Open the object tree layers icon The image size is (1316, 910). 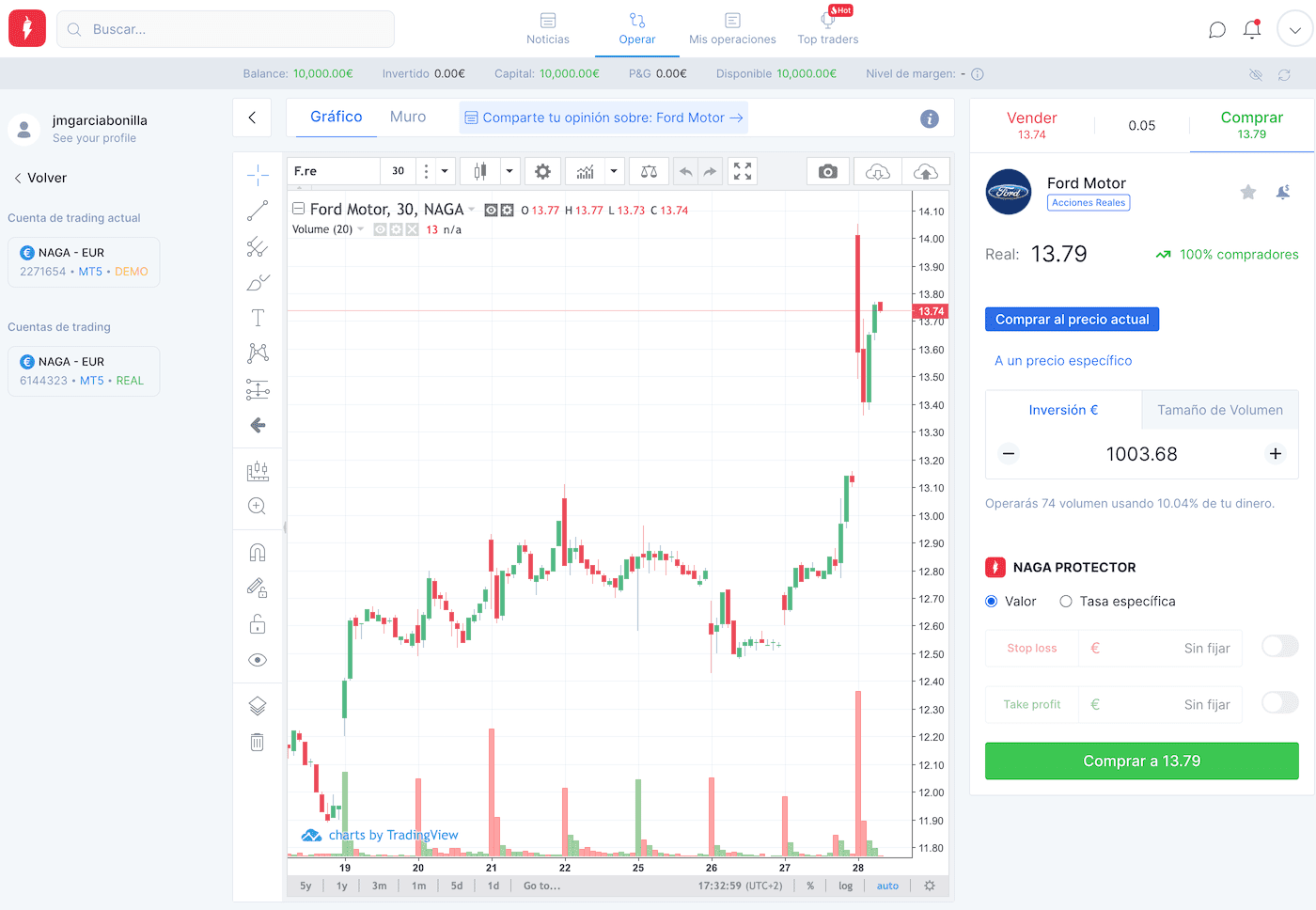pos(258,706)
